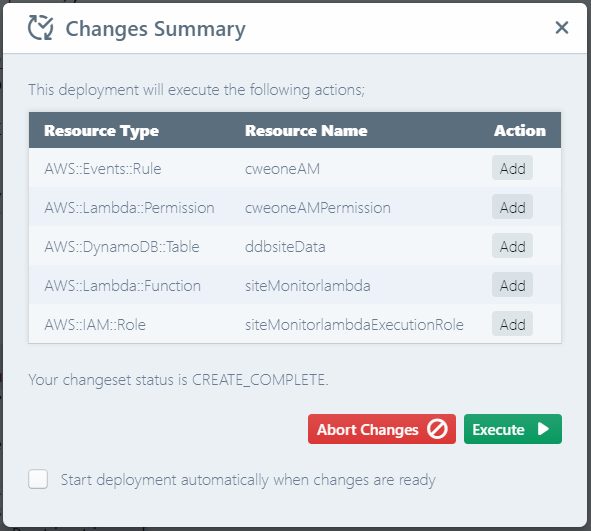Click Add badge for ddbsiteData row

[x=512, y=246]
